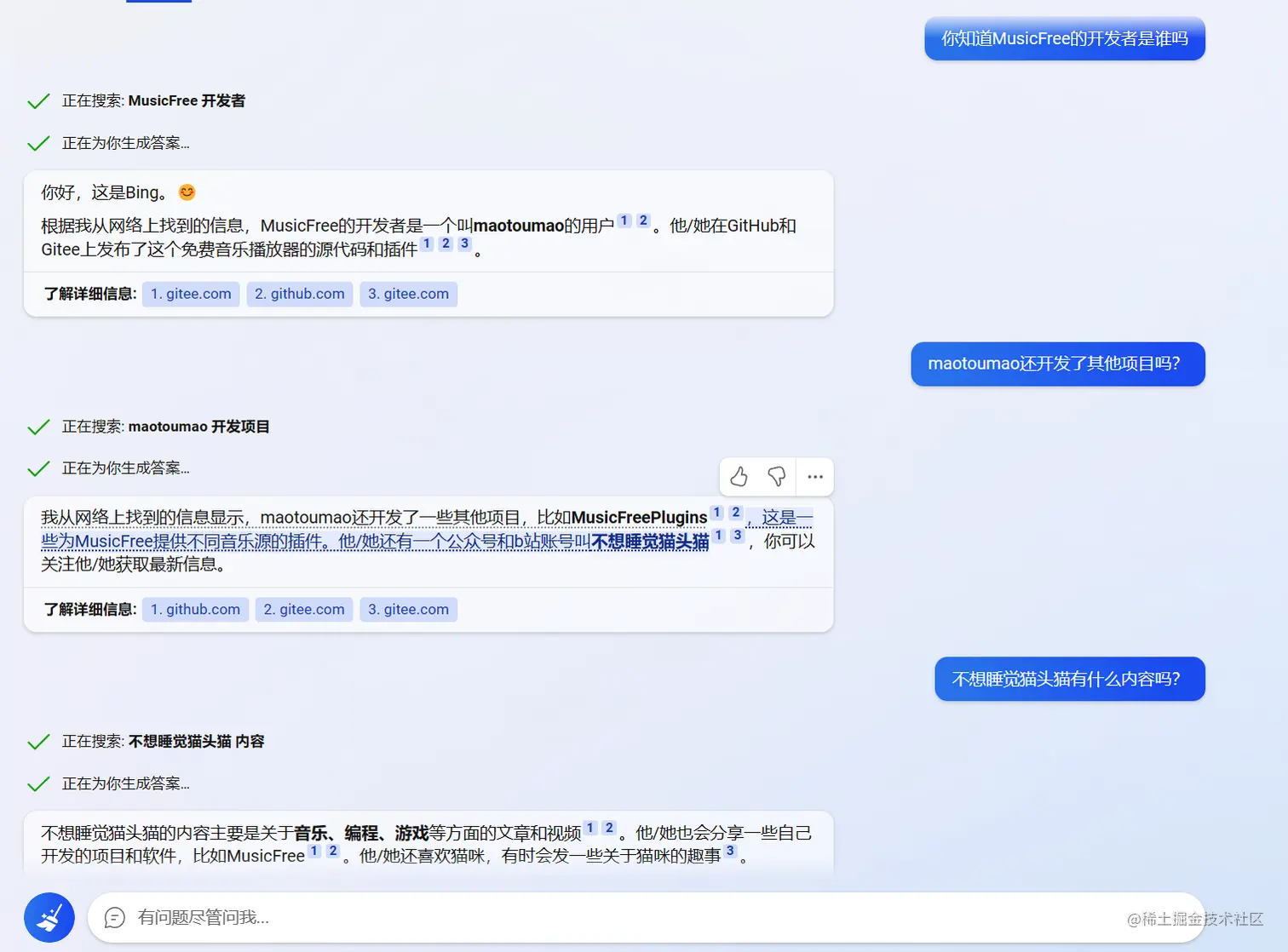Click the broom new topic button

click(49, 917)
